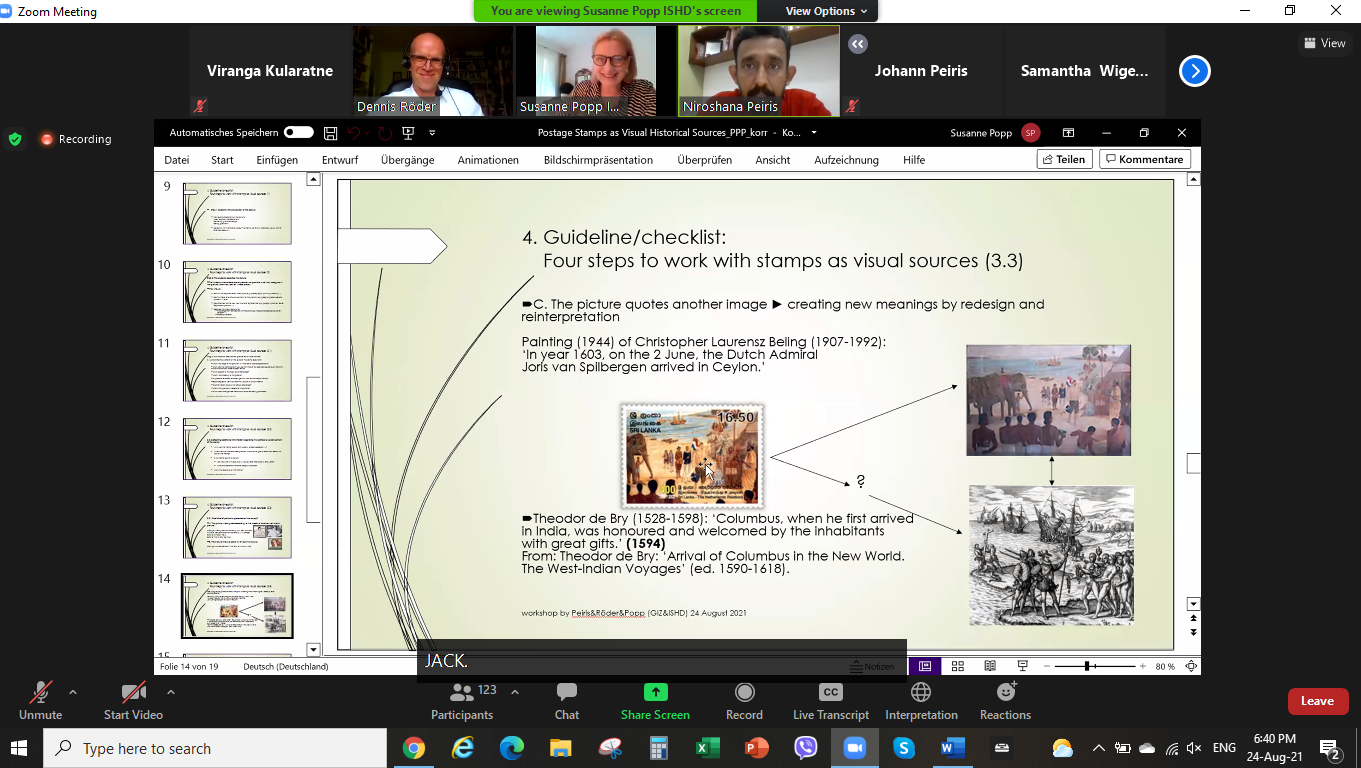1361x768 pixels.
Task: Open the Entwurf tab
Action: (339, 160)
